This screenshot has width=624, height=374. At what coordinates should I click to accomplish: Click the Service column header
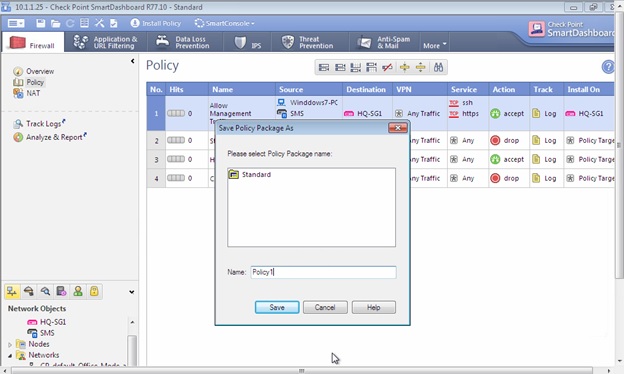coord(468,90)
